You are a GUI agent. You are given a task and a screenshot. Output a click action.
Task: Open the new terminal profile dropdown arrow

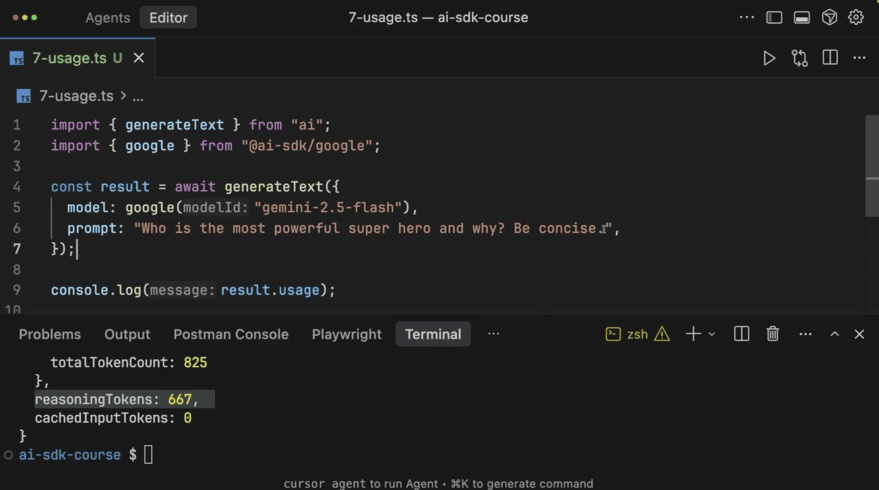pos(712,334)
